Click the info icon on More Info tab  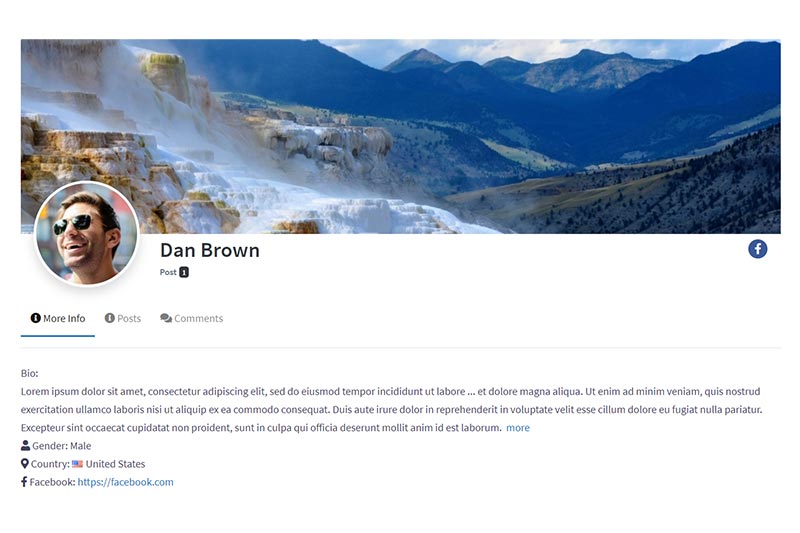tap(35, 318)
